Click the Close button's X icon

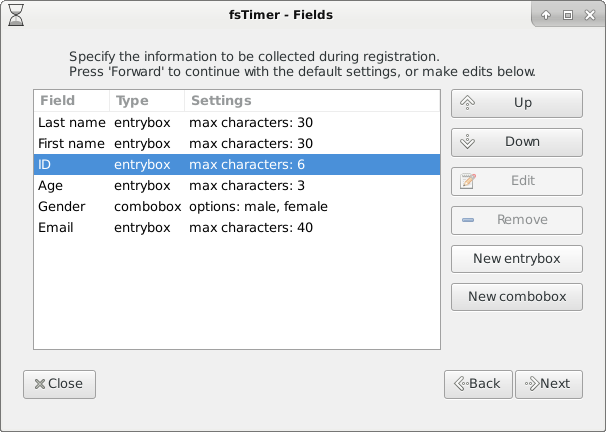(40, 384)
